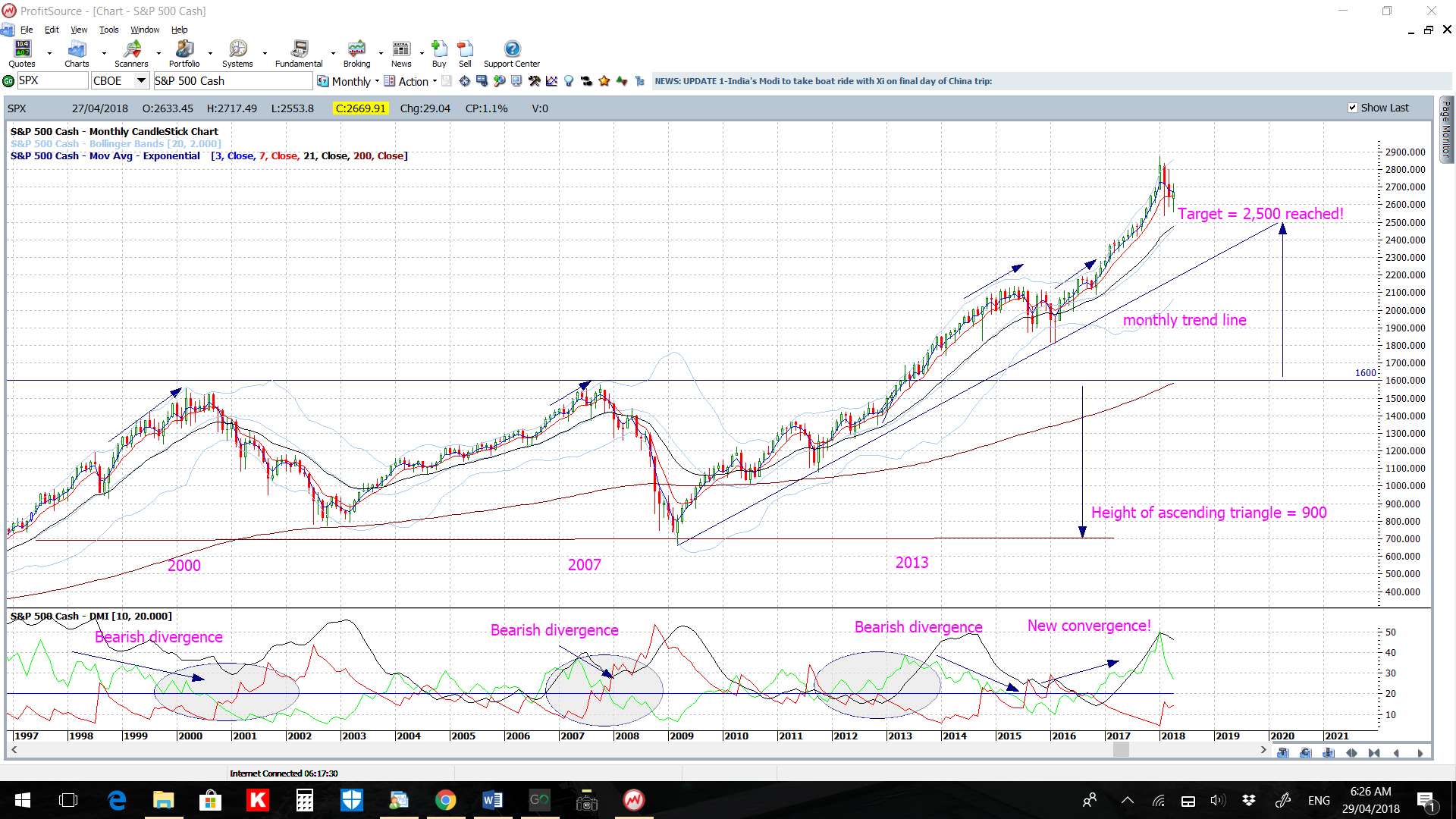
Task: Open the News icon
Action: 401,54
